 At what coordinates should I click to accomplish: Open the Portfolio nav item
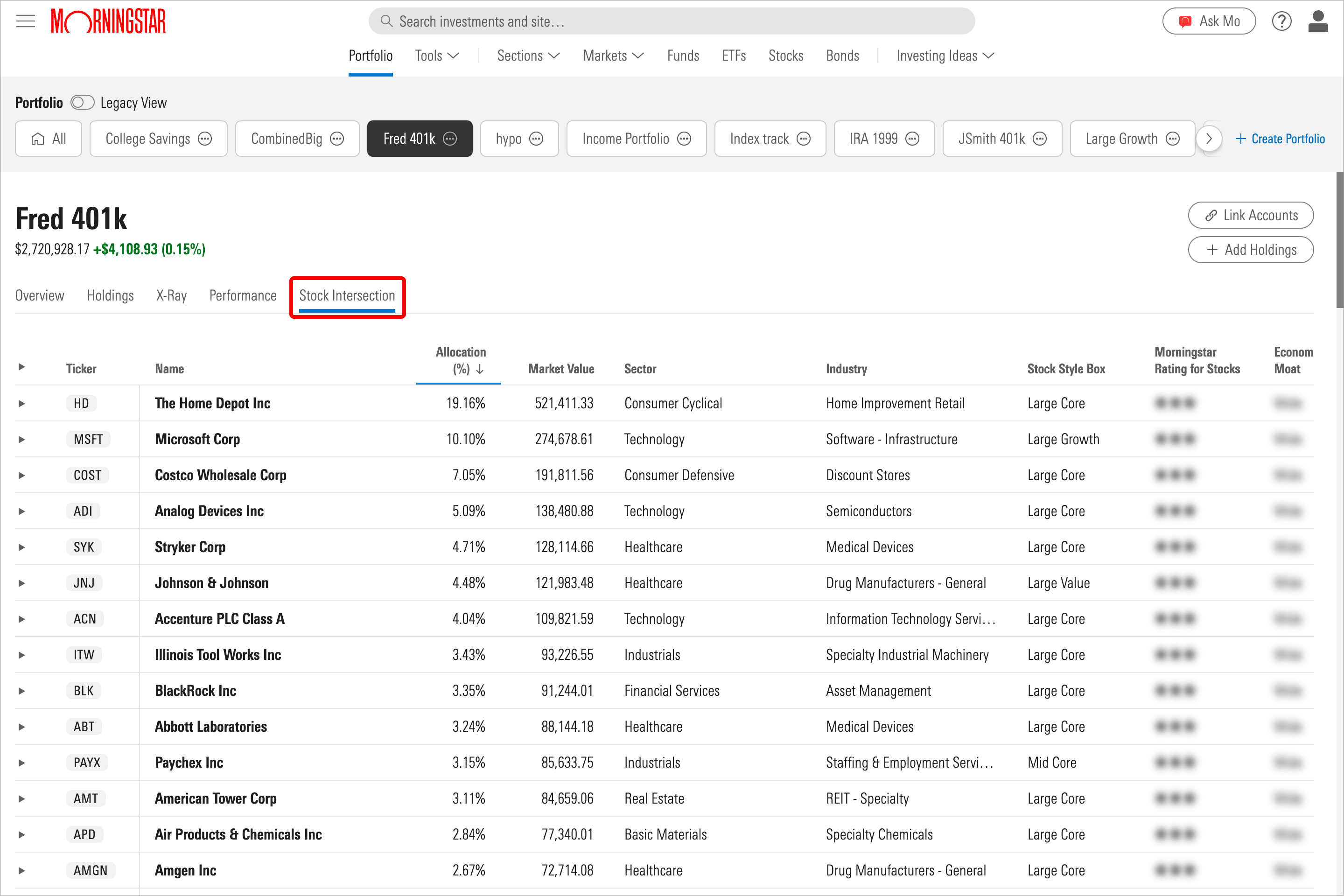point(371,56)
